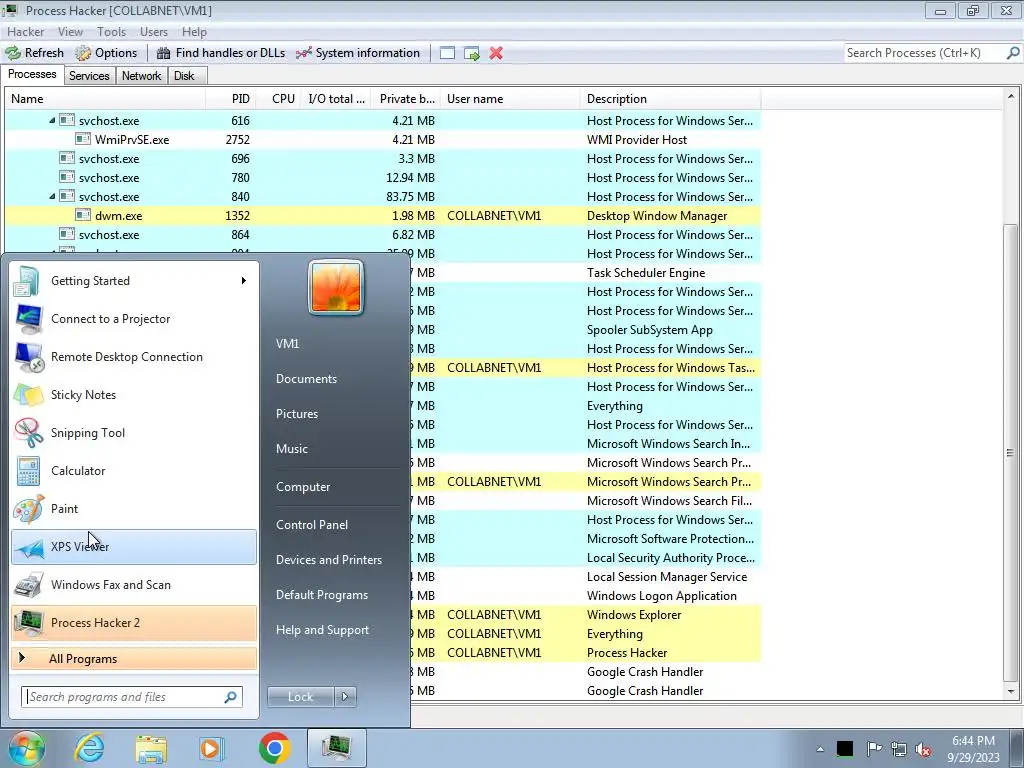Viewport: 1024px width, 768px height.
Task: Show hidden tray icons arrow
Action: (820, 749)
